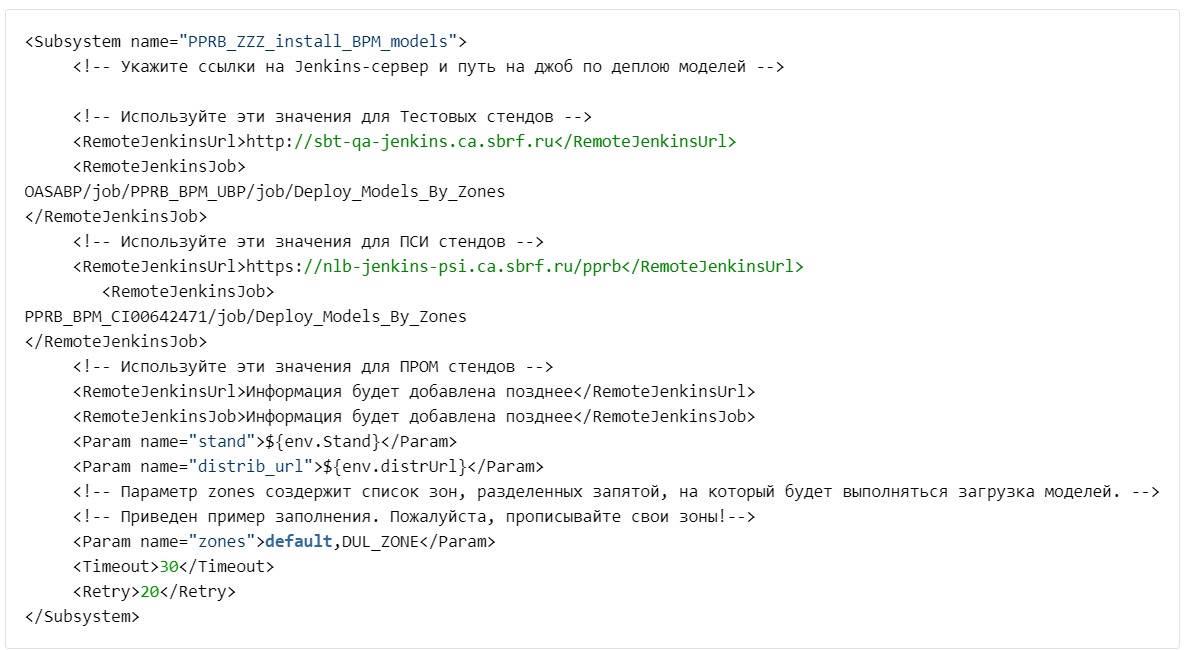Click the "distrib_url" attribute string

pyautogui.click(x=252, y=467)
